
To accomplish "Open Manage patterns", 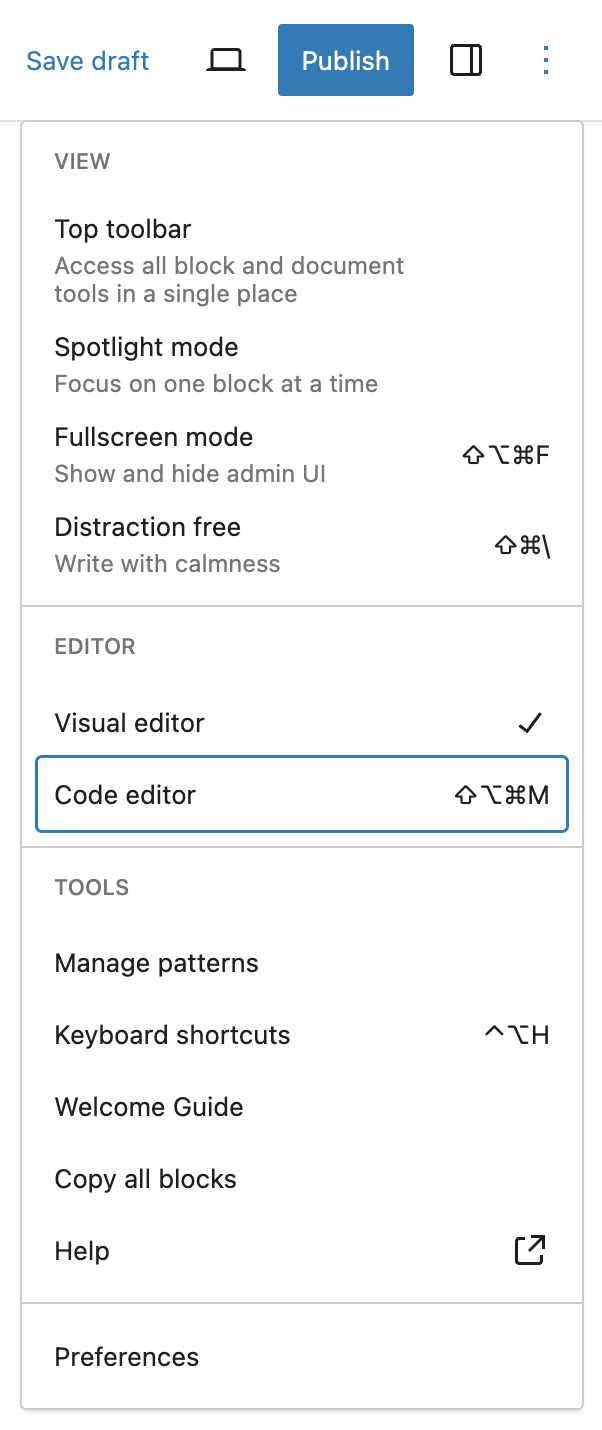I will 156,962.
